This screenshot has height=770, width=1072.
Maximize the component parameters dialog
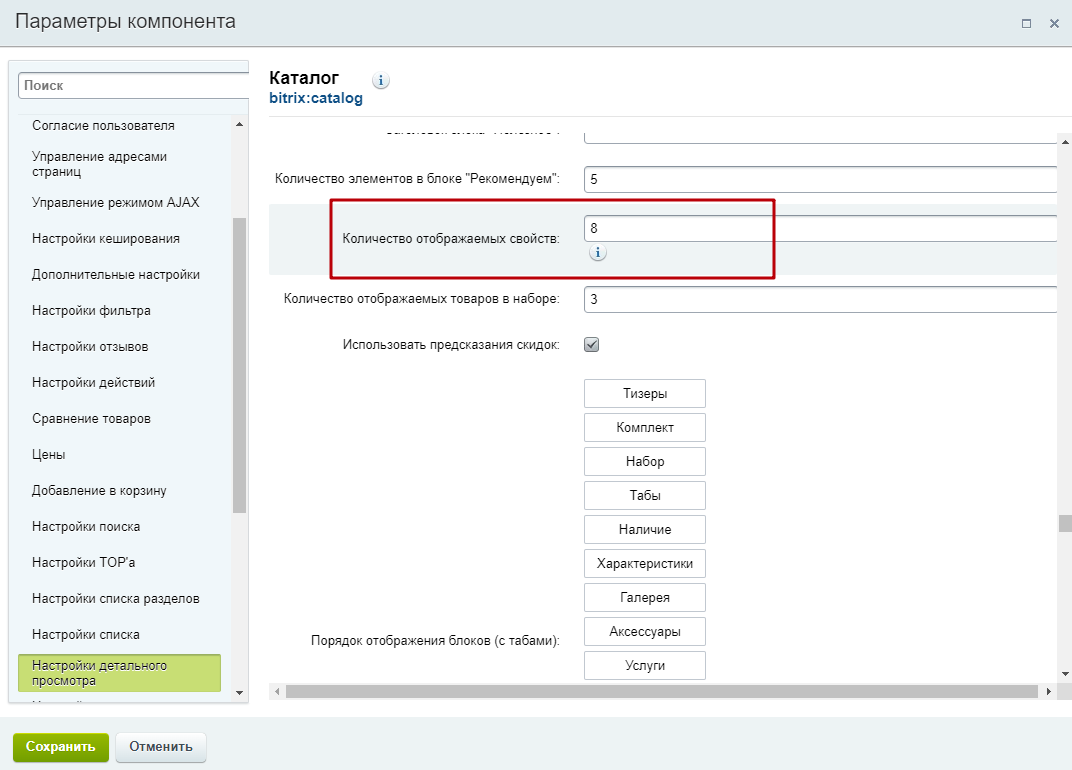1026,23
